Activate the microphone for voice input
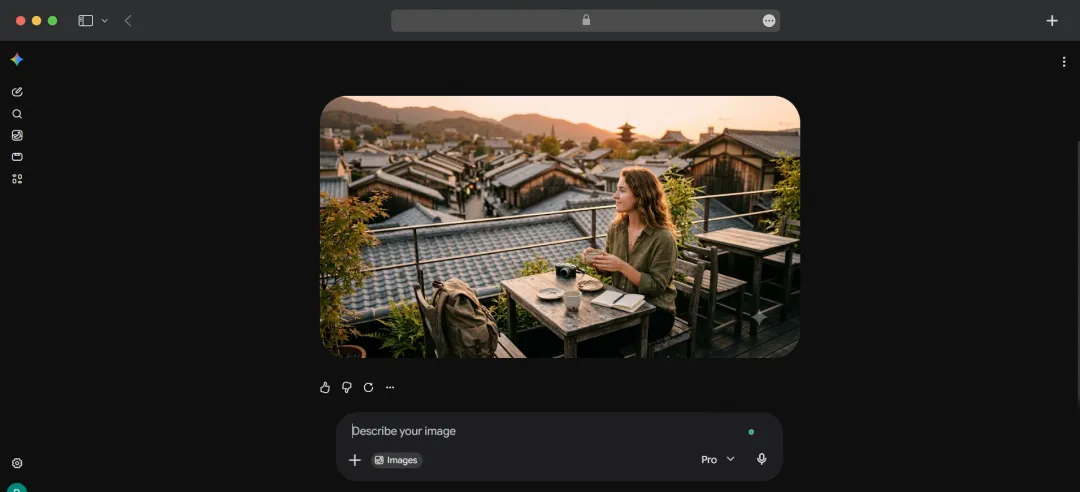Screen dimensions: 1080x492 [x=761, y=459]
